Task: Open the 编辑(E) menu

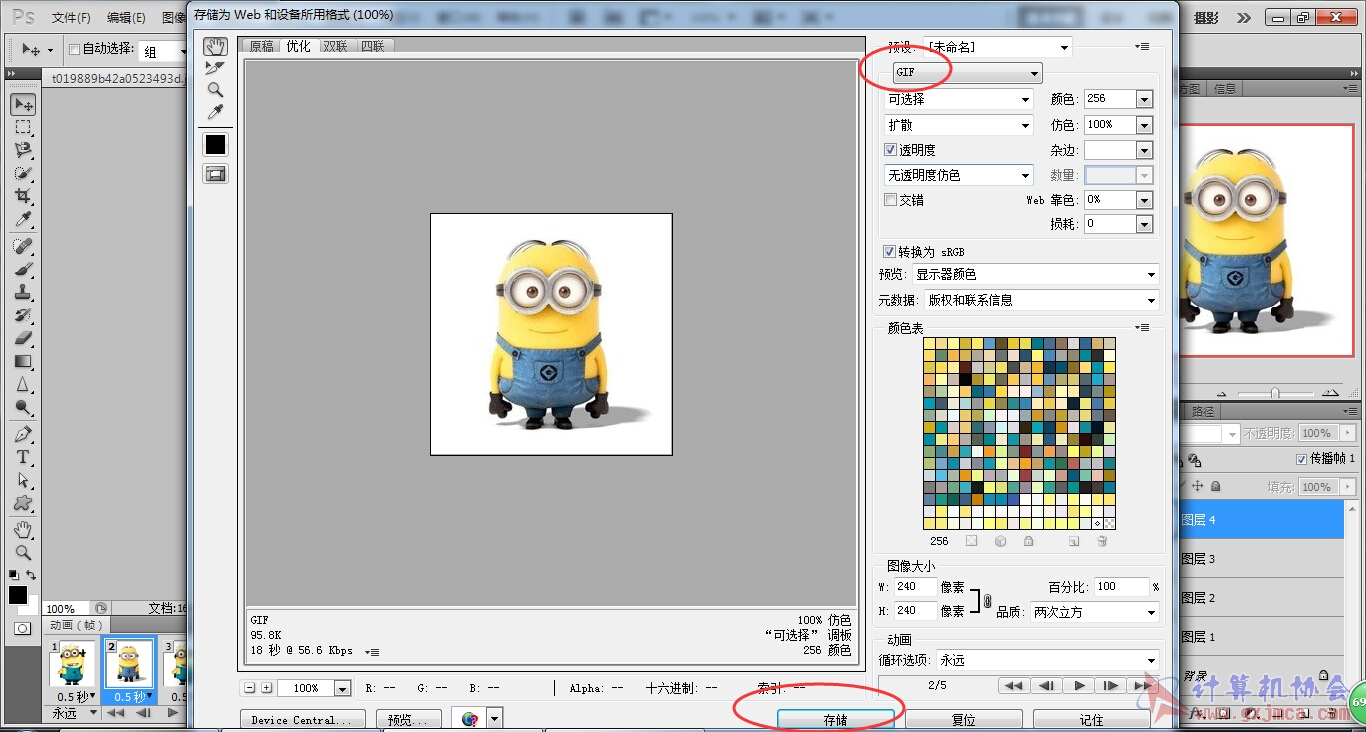Action: [x=126, y=18]
